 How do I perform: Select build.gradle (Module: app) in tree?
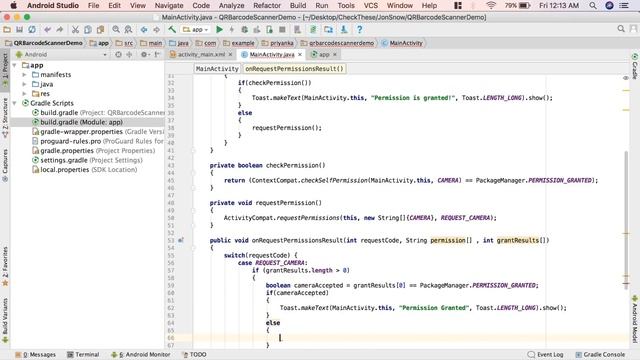[x=82, y=122]
